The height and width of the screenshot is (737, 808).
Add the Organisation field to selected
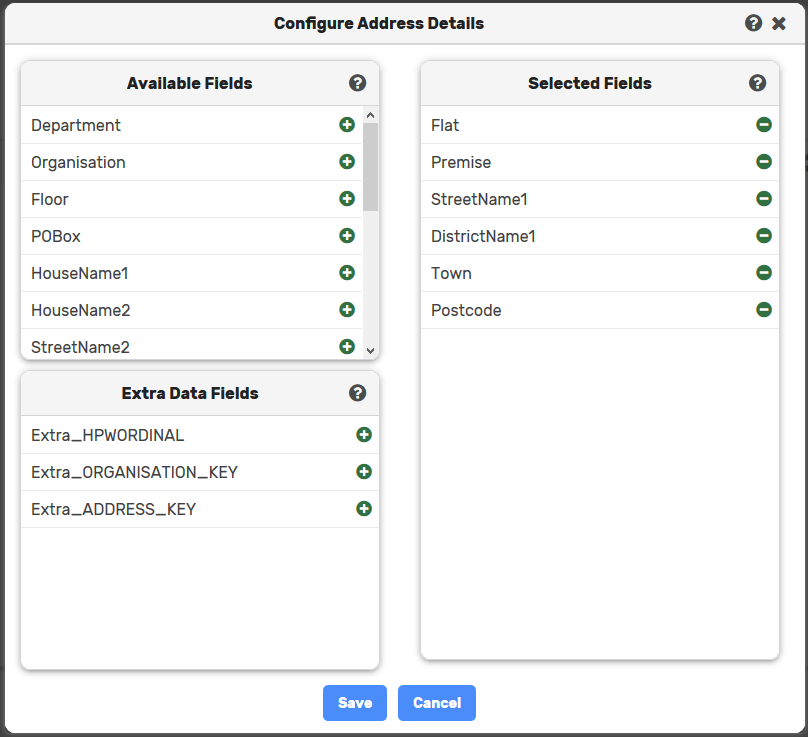(x=347, y=162)
